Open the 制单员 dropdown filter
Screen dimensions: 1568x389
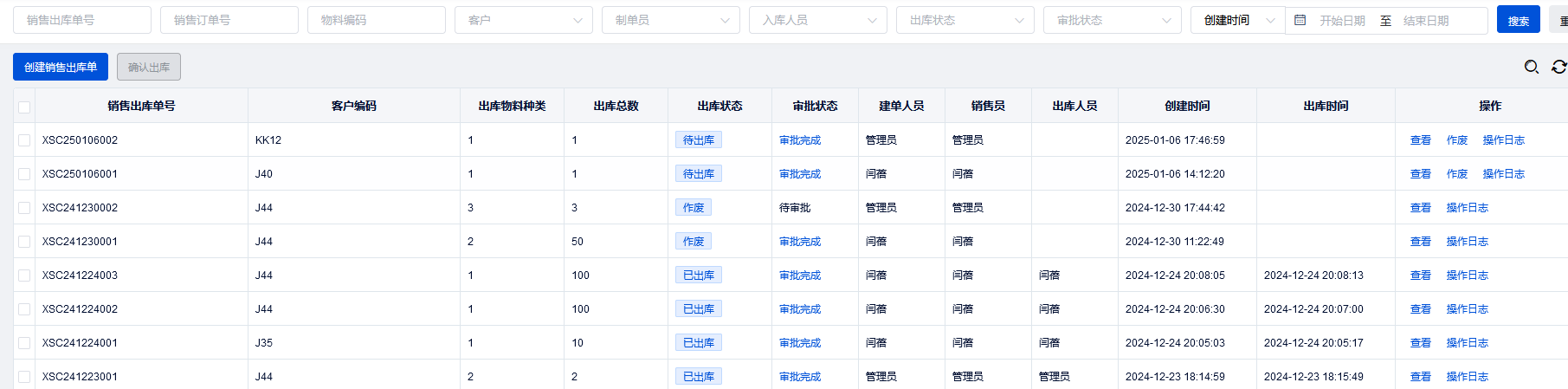coord(671,20)
